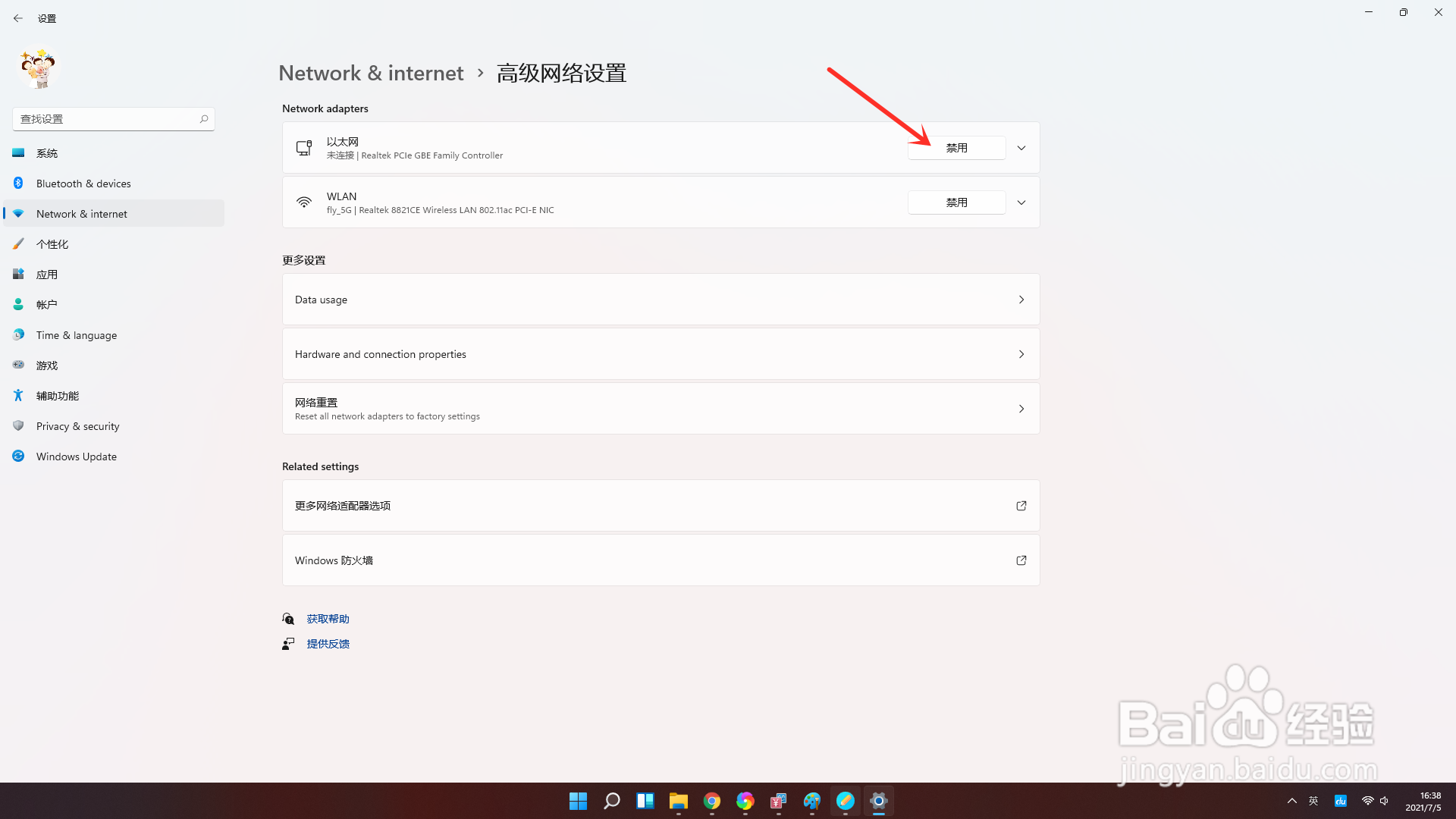The image size is (1456, 819).
Task: Open Bluetooth & devices category
Action: [114, 184]
